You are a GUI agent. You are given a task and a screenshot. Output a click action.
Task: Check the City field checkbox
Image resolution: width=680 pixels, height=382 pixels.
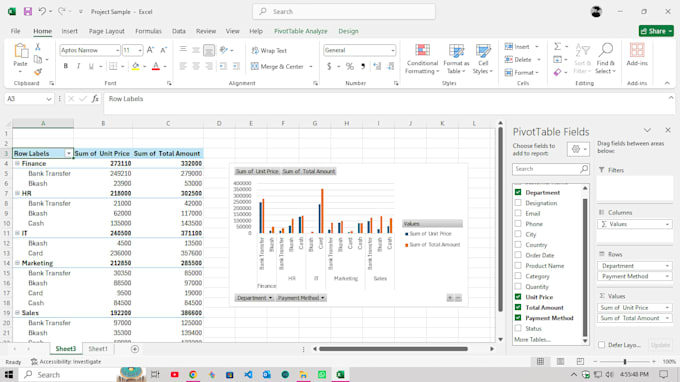[x=518, y=234]
